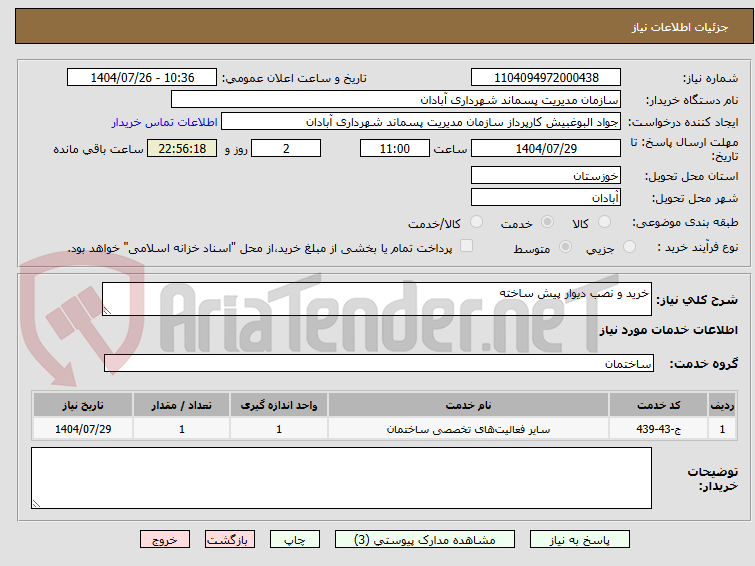Screen dimensions: 755x566
Task: Open مشاهده مدارک پیوستی (3) attachments
Action: point(424,540)
